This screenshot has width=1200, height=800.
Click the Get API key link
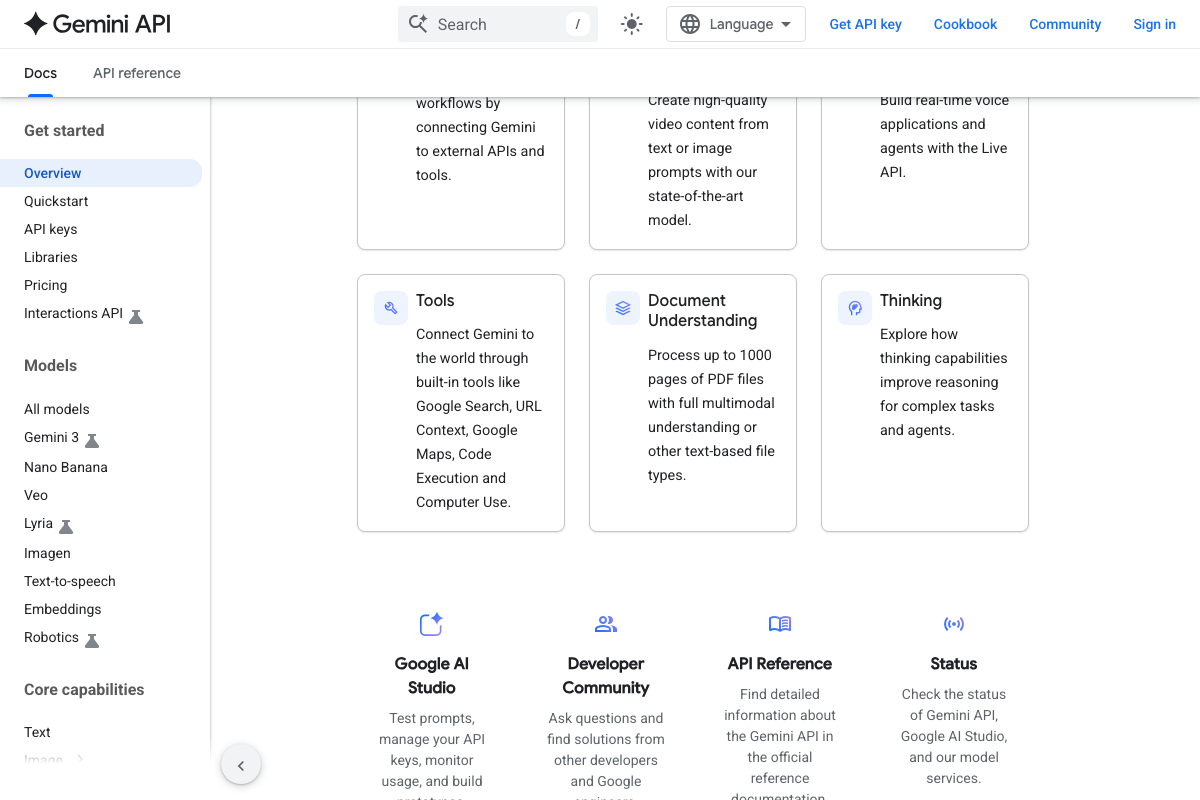point(865,23)
